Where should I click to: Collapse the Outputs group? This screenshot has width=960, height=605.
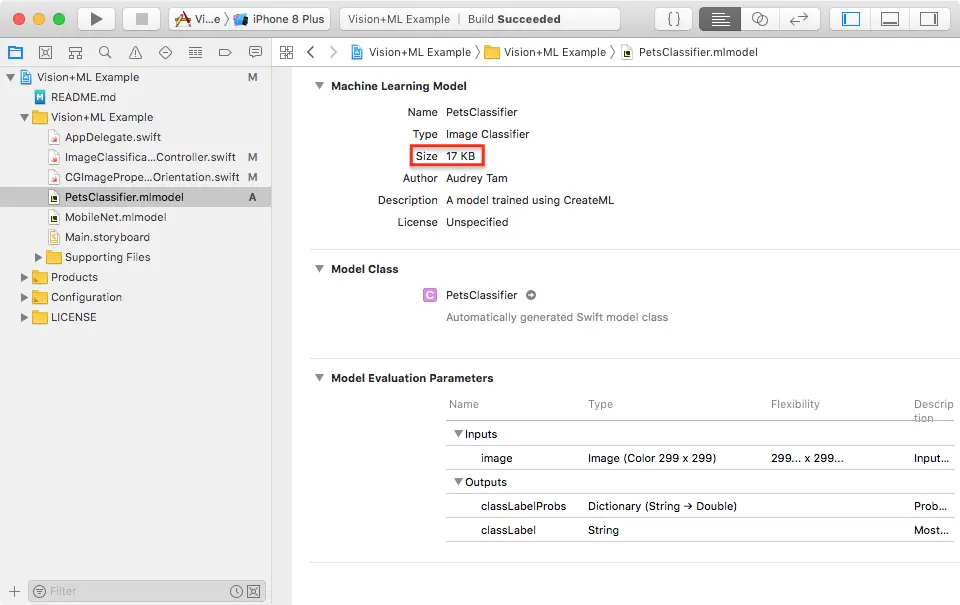click(458, 482)
